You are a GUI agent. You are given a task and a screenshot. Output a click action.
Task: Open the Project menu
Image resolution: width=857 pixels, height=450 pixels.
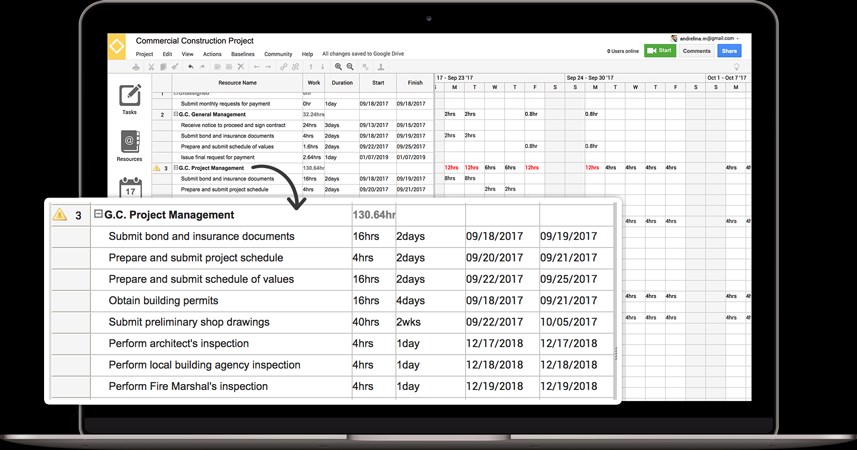point(144,54)
